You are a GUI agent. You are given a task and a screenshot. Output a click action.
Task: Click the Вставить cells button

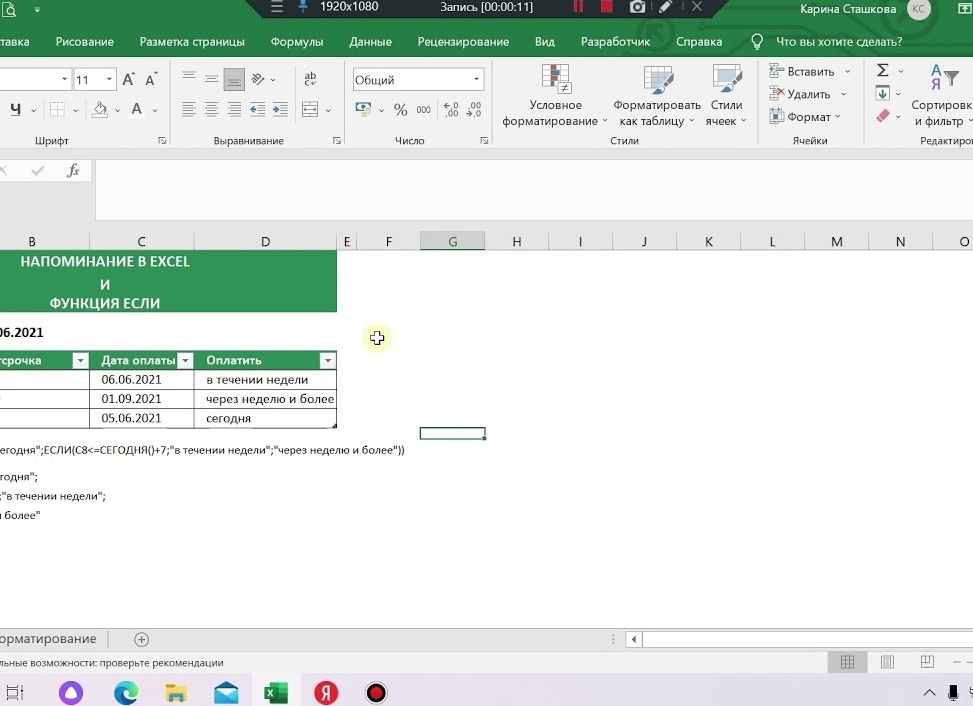(810, 71)
